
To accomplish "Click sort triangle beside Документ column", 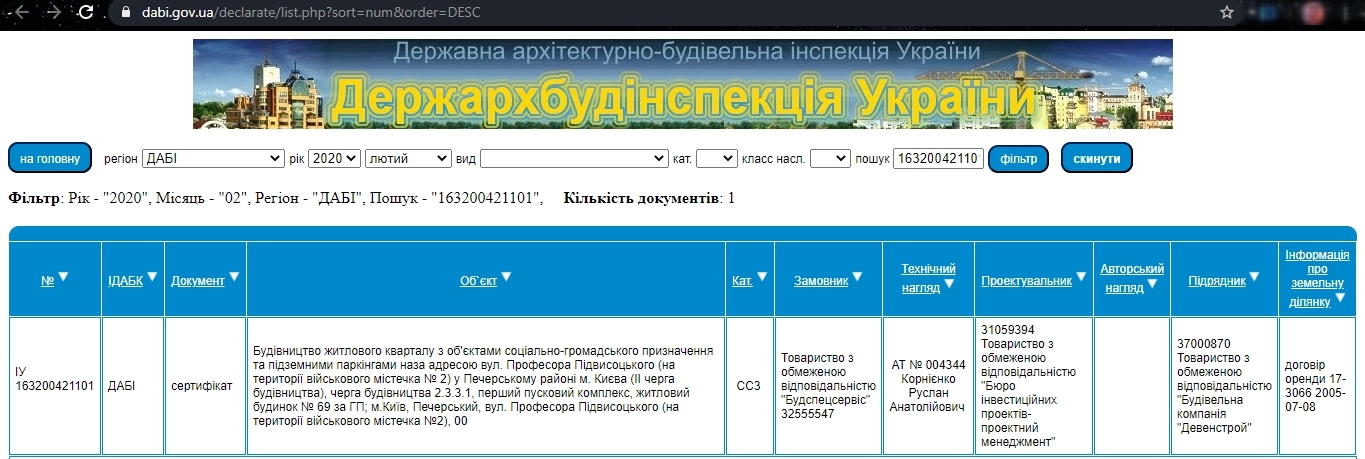I will 234,277.
